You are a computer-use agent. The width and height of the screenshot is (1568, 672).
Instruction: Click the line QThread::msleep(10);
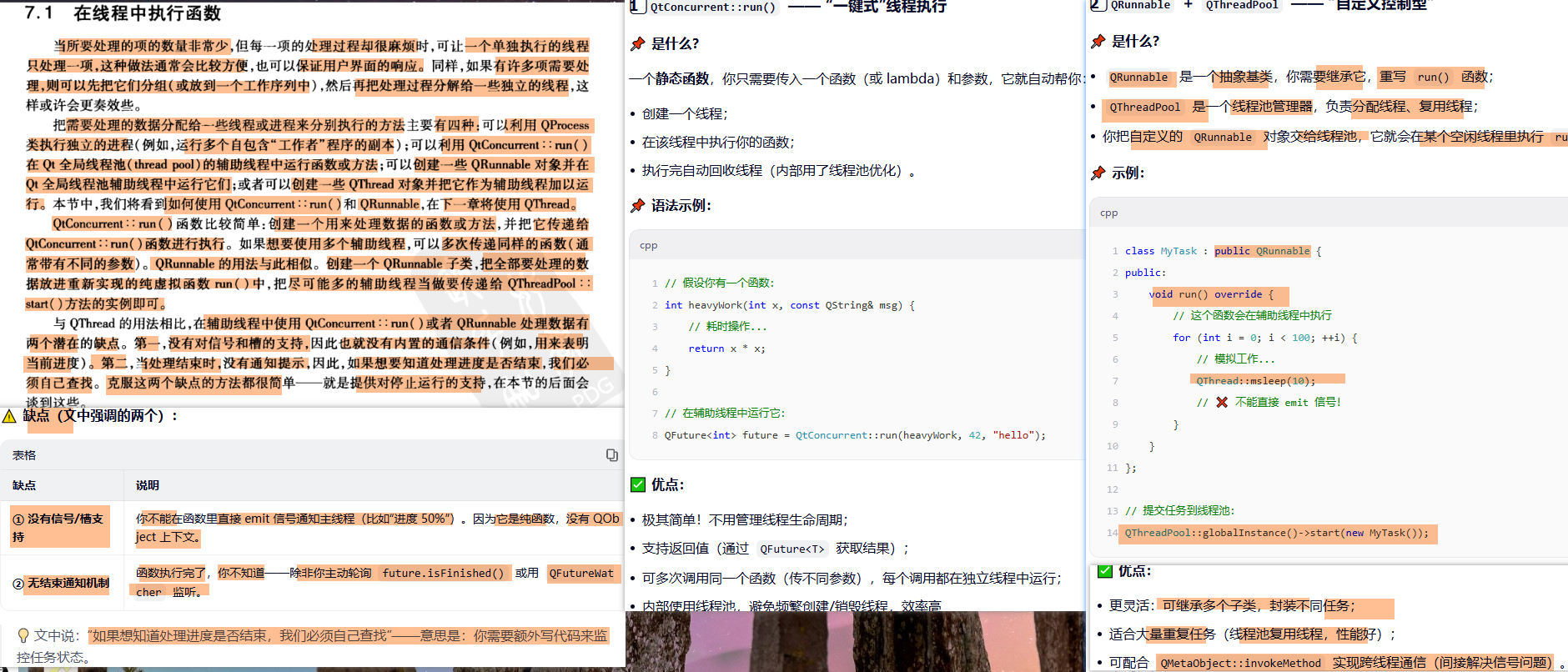pos(1255,381)
